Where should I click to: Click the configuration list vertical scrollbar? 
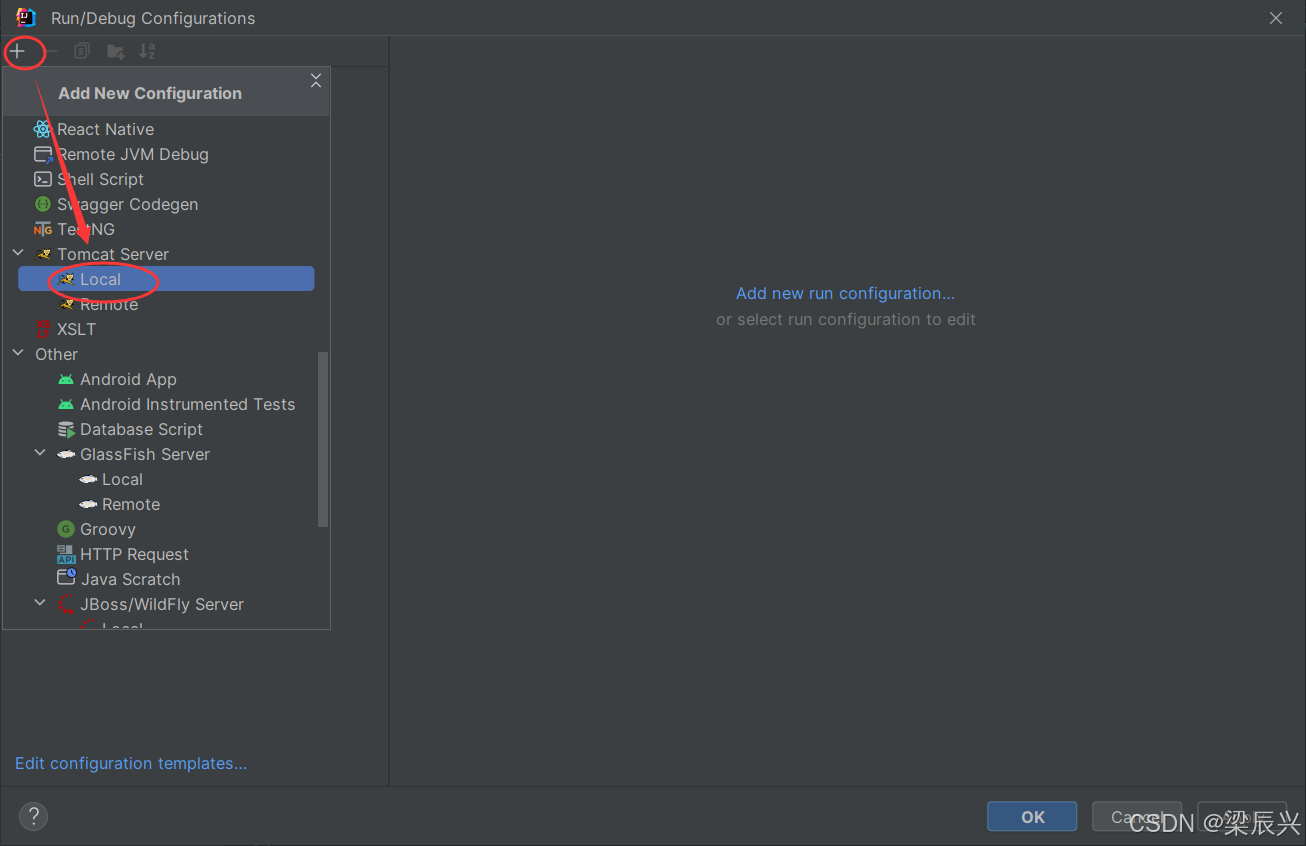tap(322, 438)
